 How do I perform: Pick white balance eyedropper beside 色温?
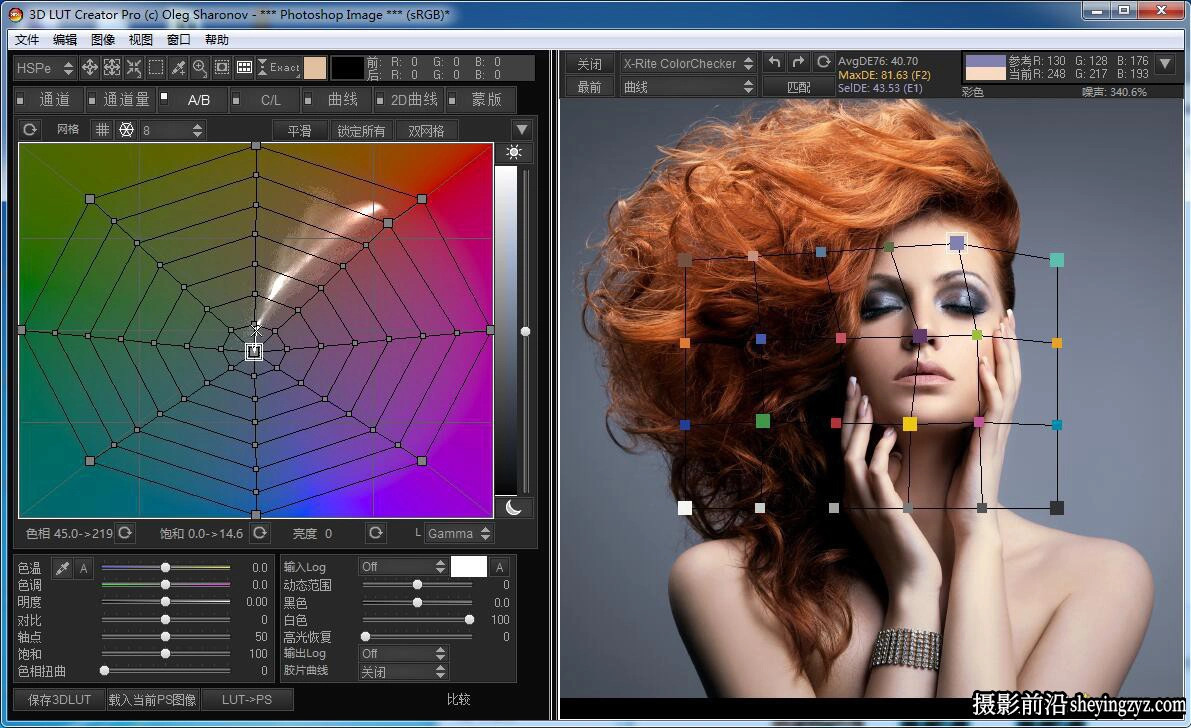62,568
